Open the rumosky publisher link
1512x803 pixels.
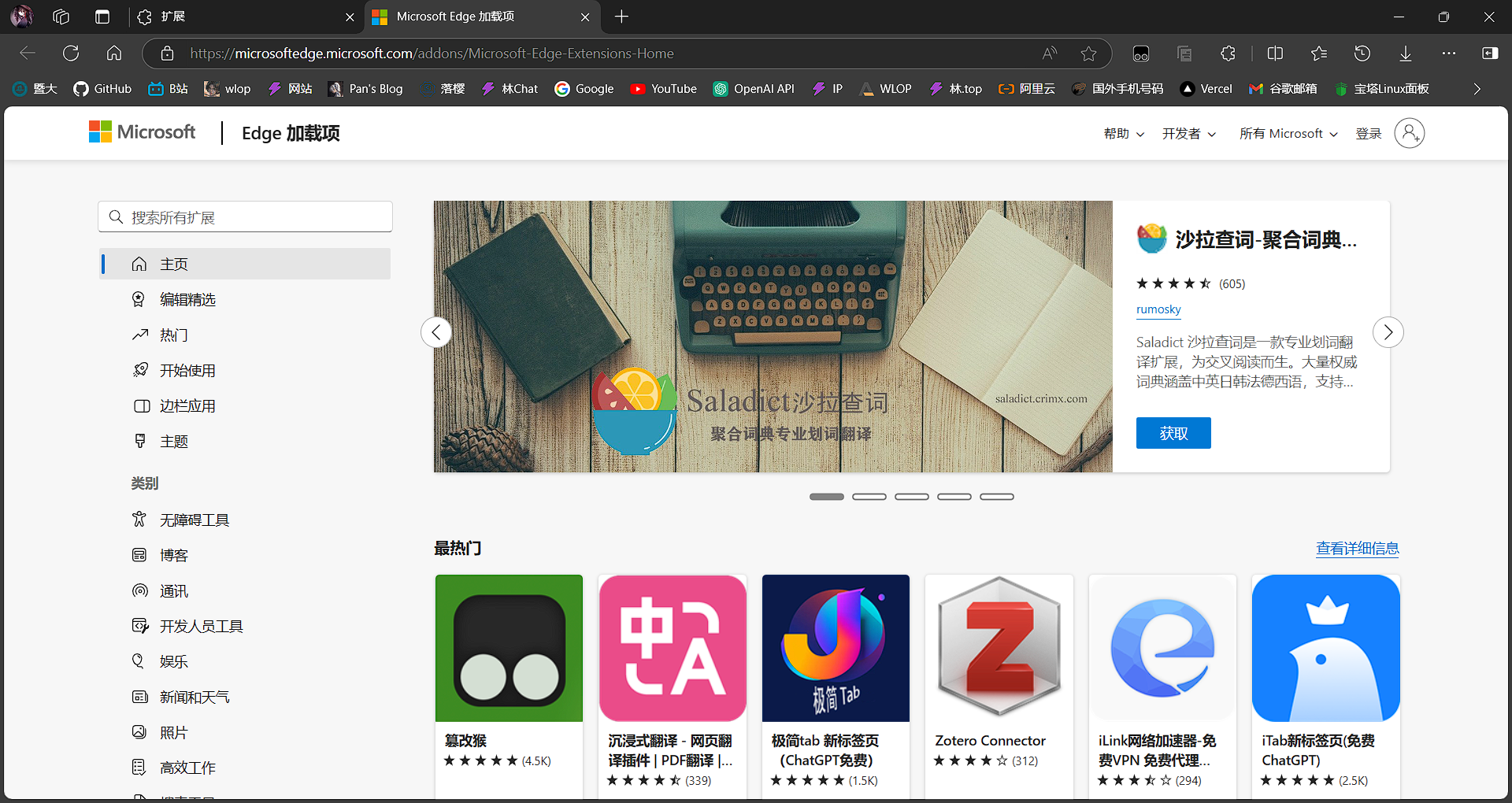point(1158,309)
